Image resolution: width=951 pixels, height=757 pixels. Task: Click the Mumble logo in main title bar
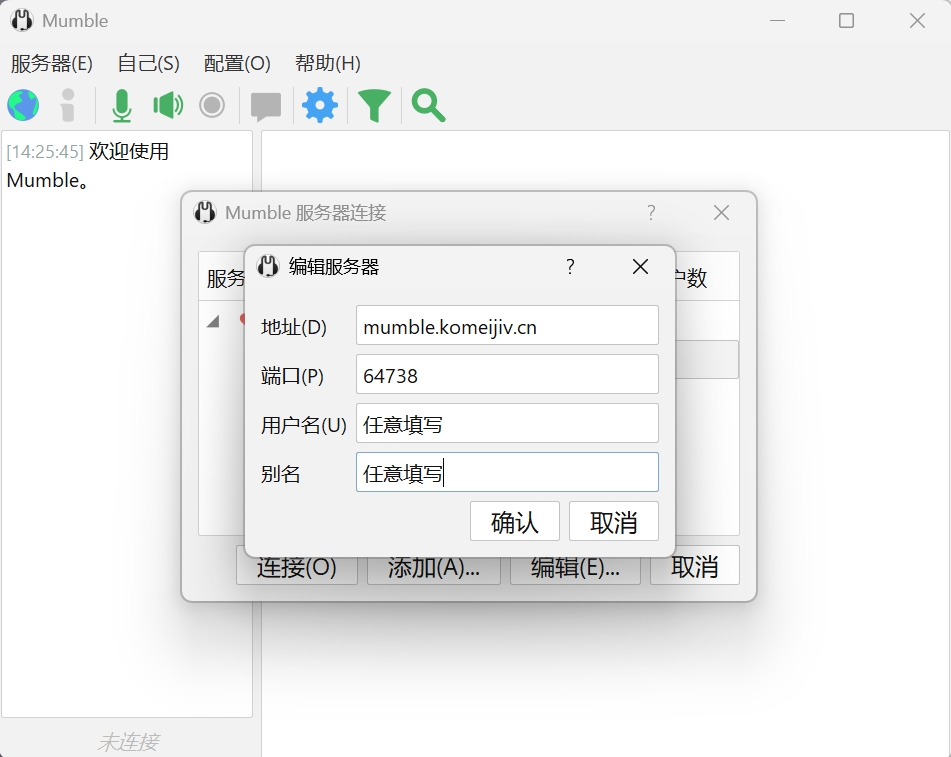pyautogui.click(x=22, y=21)
